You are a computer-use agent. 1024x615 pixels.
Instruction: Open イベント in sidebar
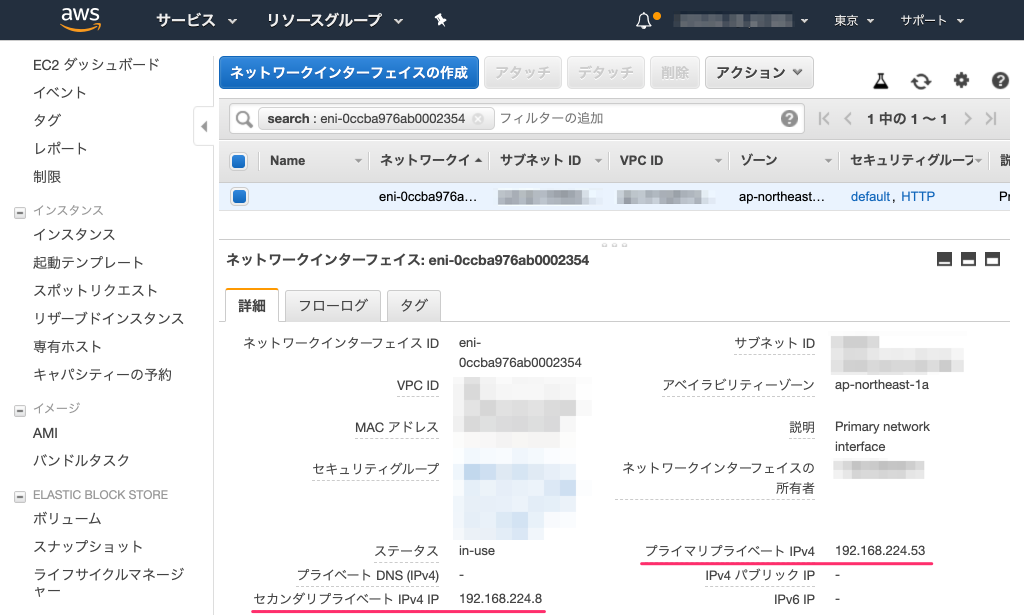59,93
